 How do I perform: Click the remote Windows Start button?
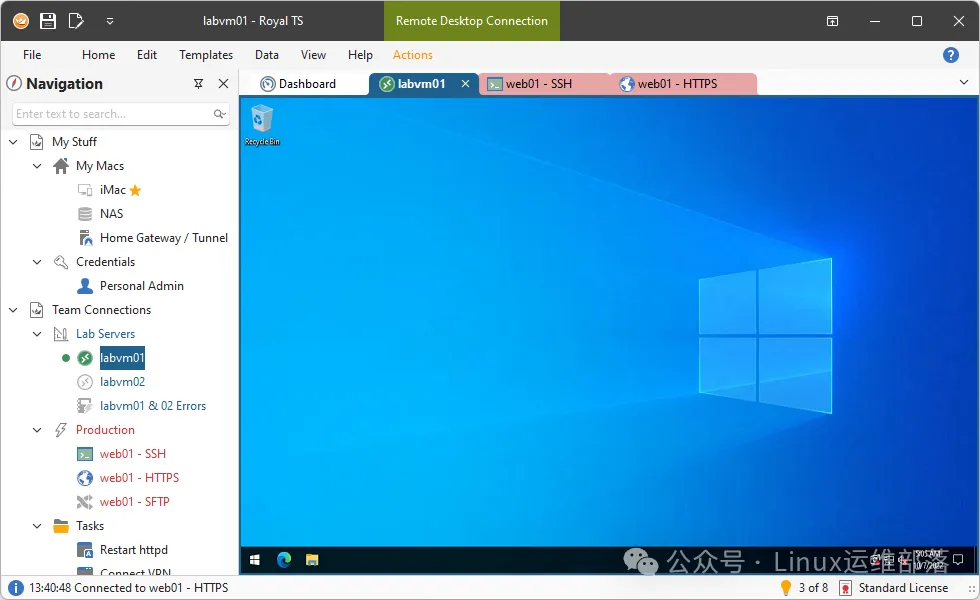tap(255, 560)
